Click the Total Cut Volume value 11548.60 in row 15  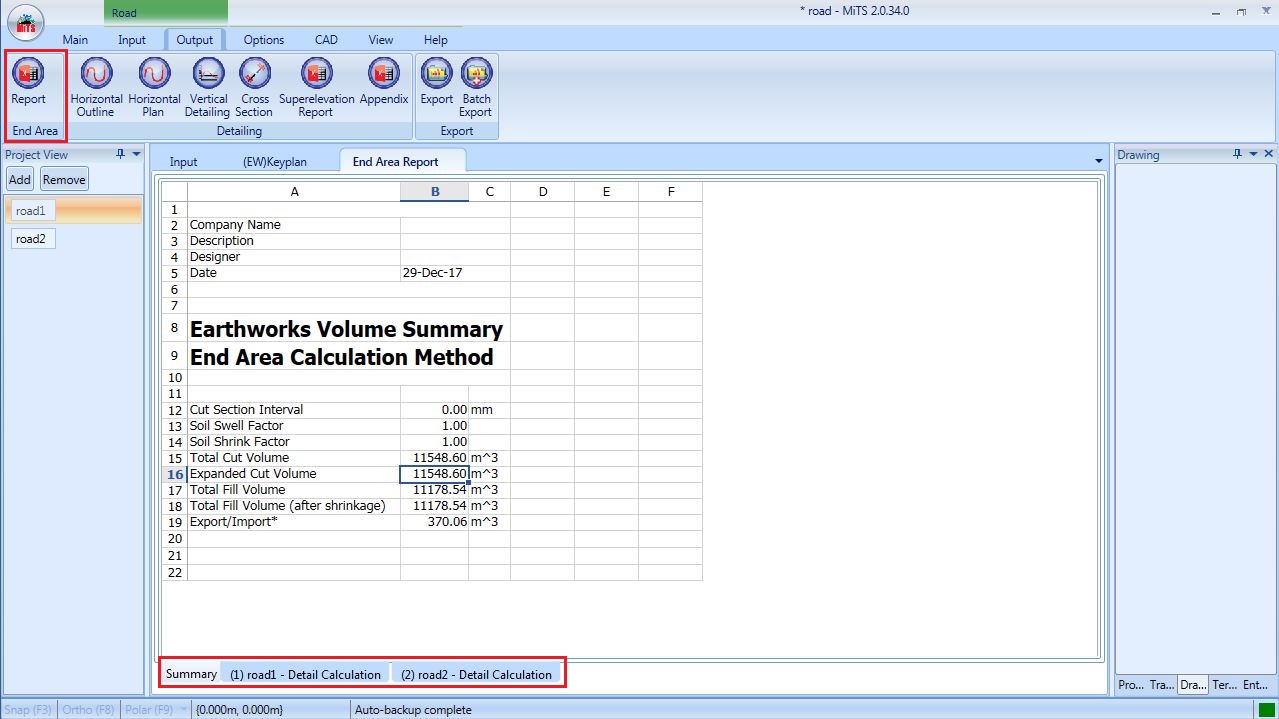434,458
